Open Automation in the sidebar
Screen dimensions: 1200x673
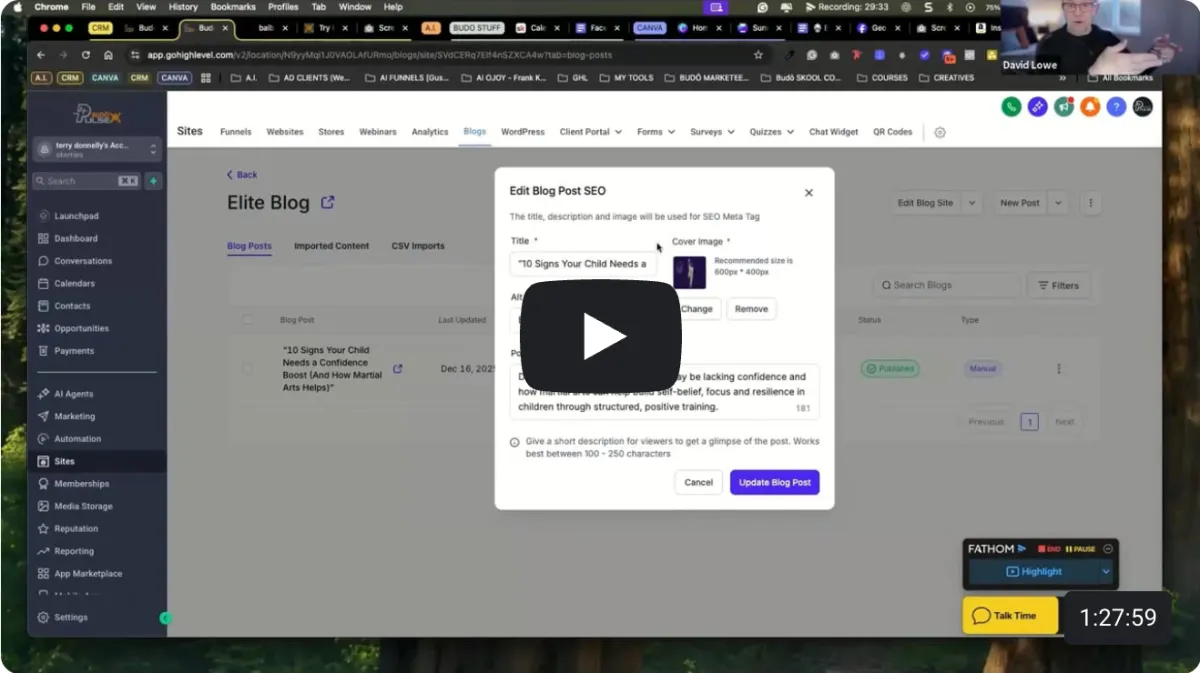77,439
